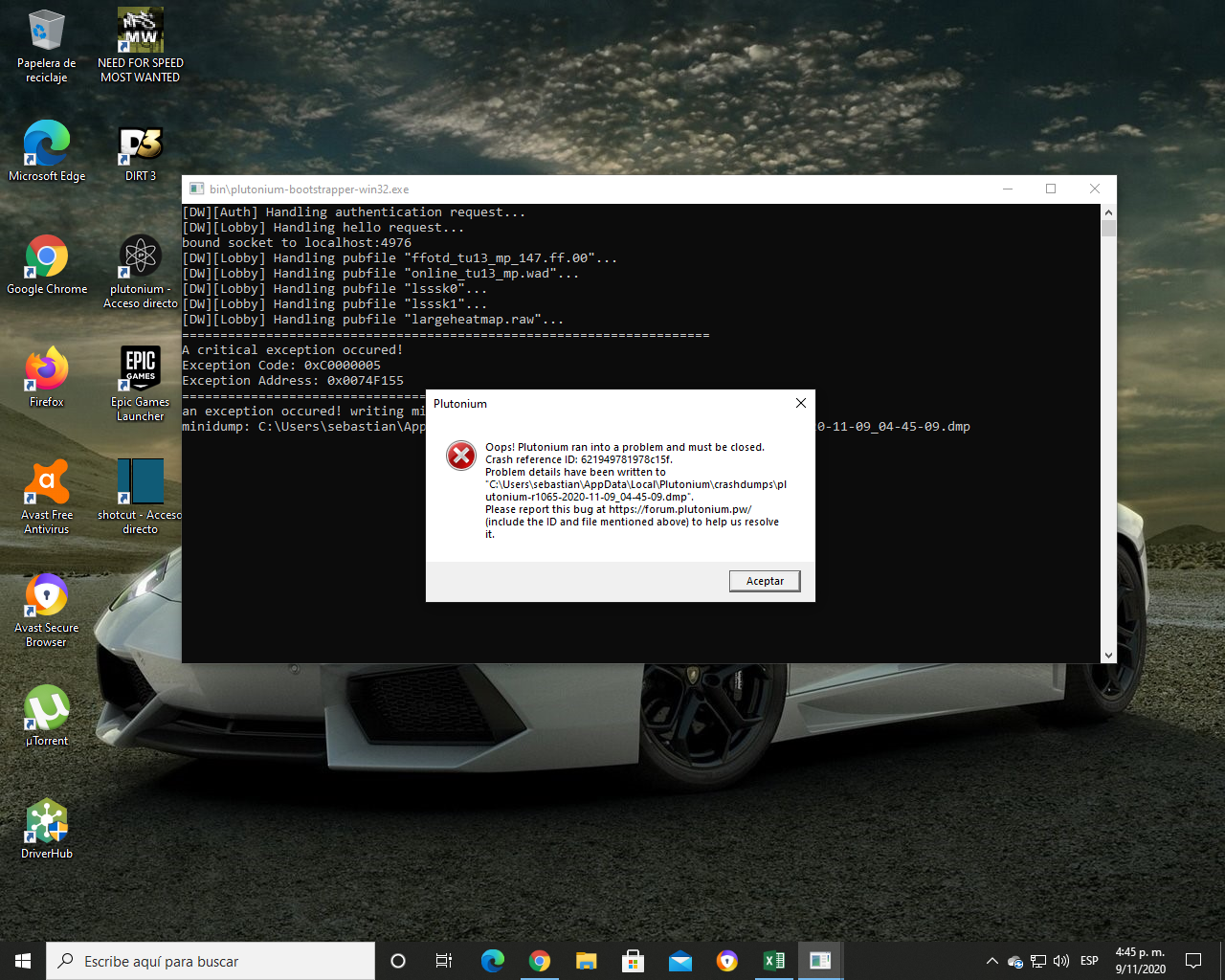This screenshot has height=980, width=1225.
Task: Open the Papelera de reciclaje icon
Action: tap(46, 46)
